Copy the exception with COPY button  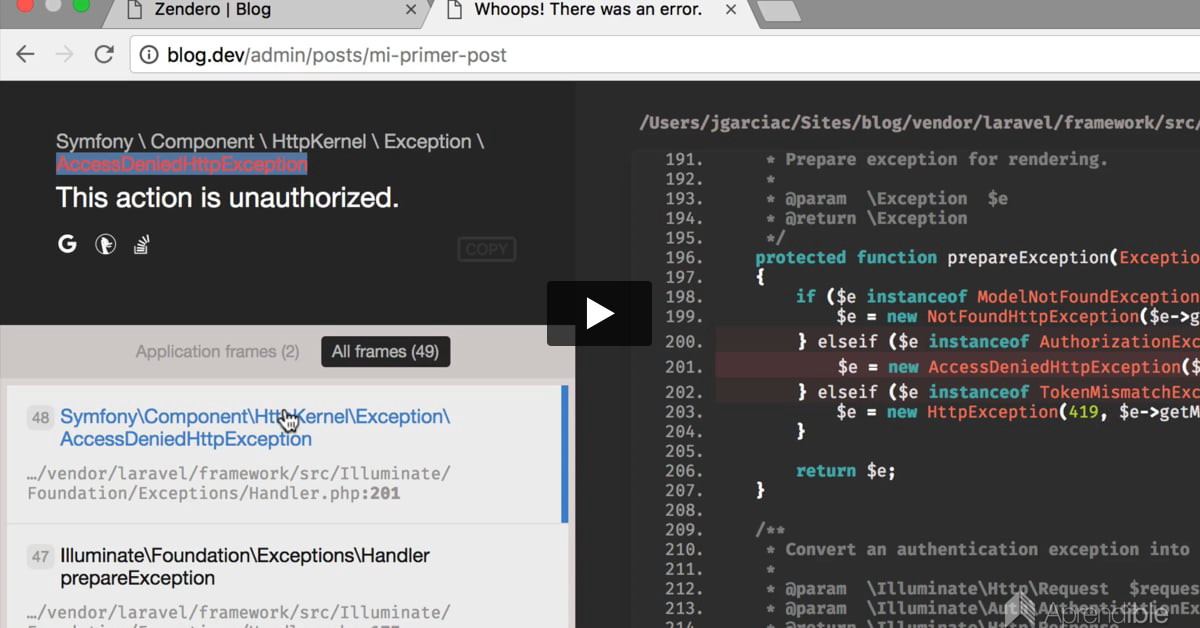487,249
